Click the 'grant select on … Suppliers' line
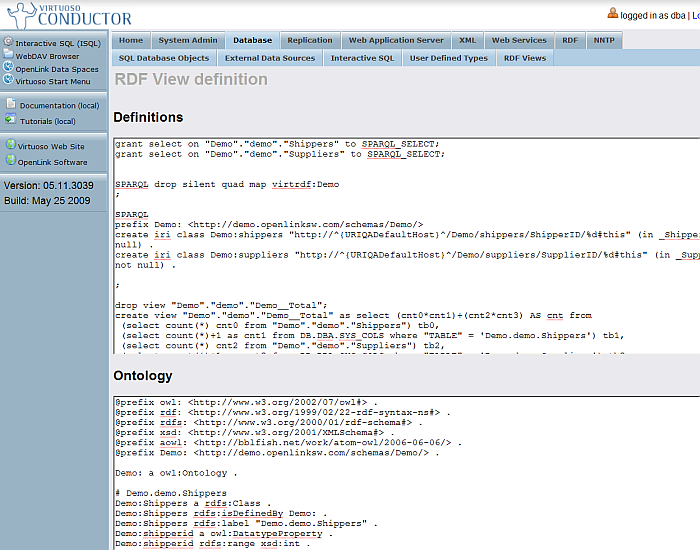 tap(280, 154)
